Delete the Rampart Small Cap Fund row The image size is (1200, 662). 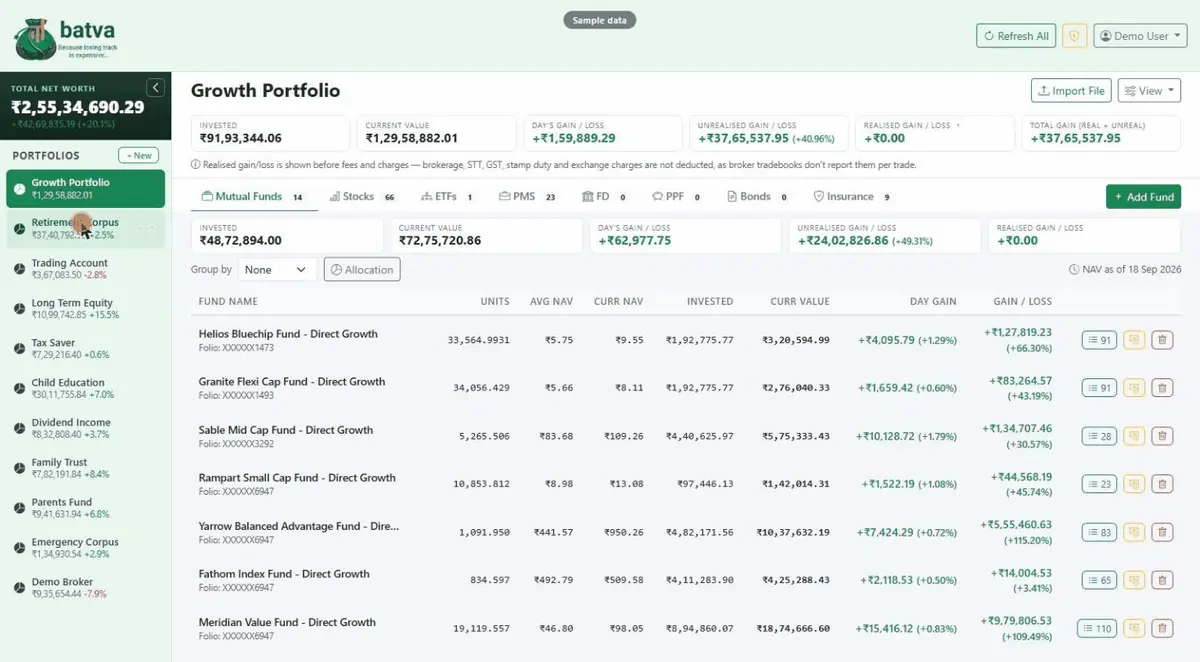(x=1162, y=484)
